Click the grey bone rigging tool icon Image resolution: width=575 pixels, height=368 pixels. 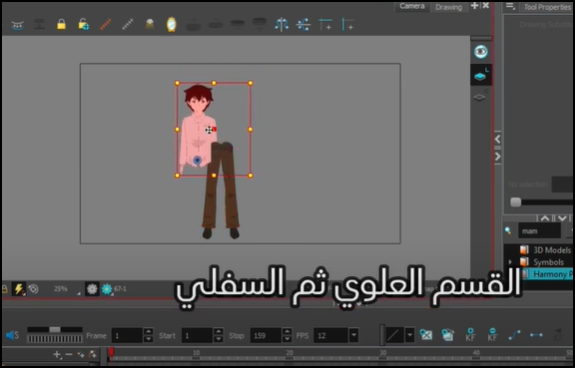pyautogui.click(x=128, y=25)
